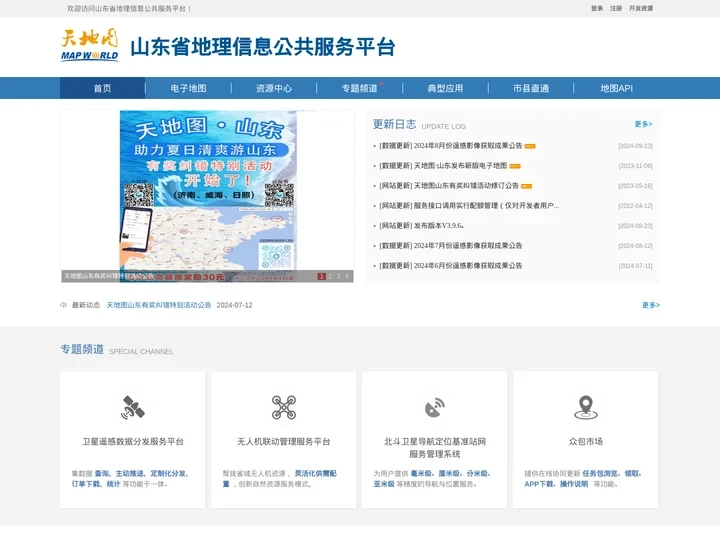Open the drone management platform icon
720x540 pixels.
tap(284, 407)
